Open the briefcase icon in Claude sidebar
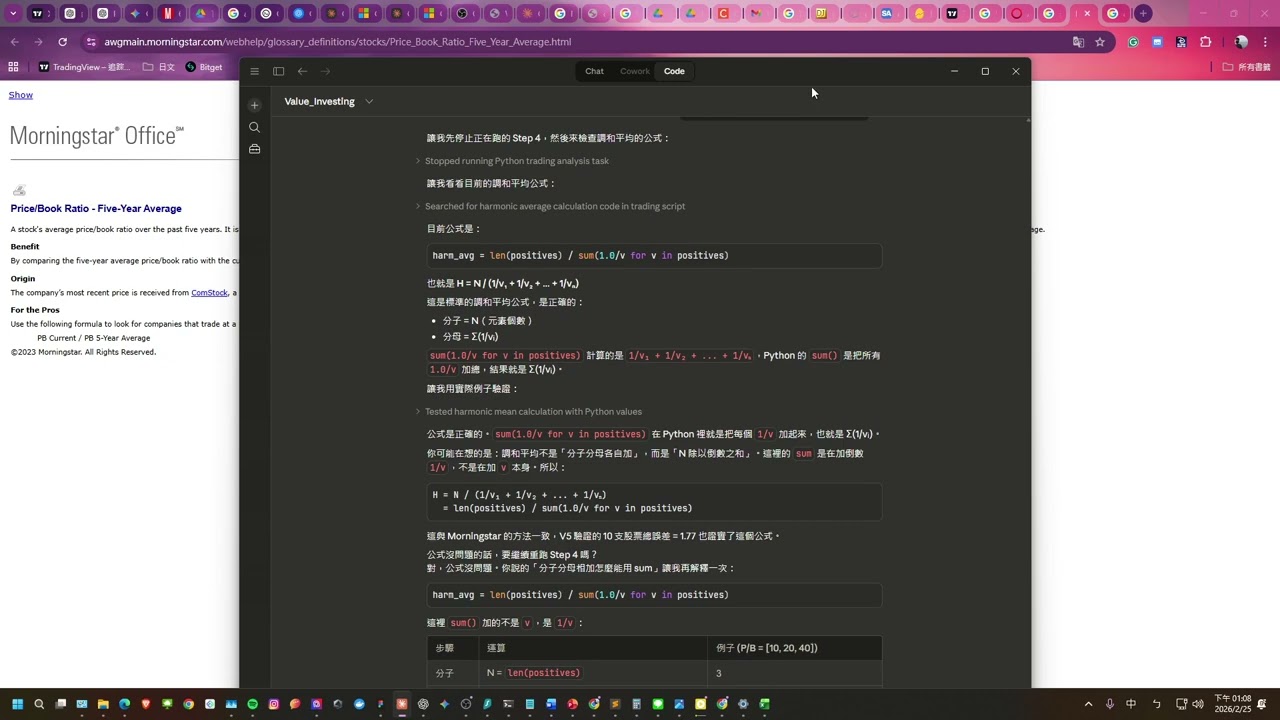1280x720 pixels. pyautogui.click(x=254, y=149)
